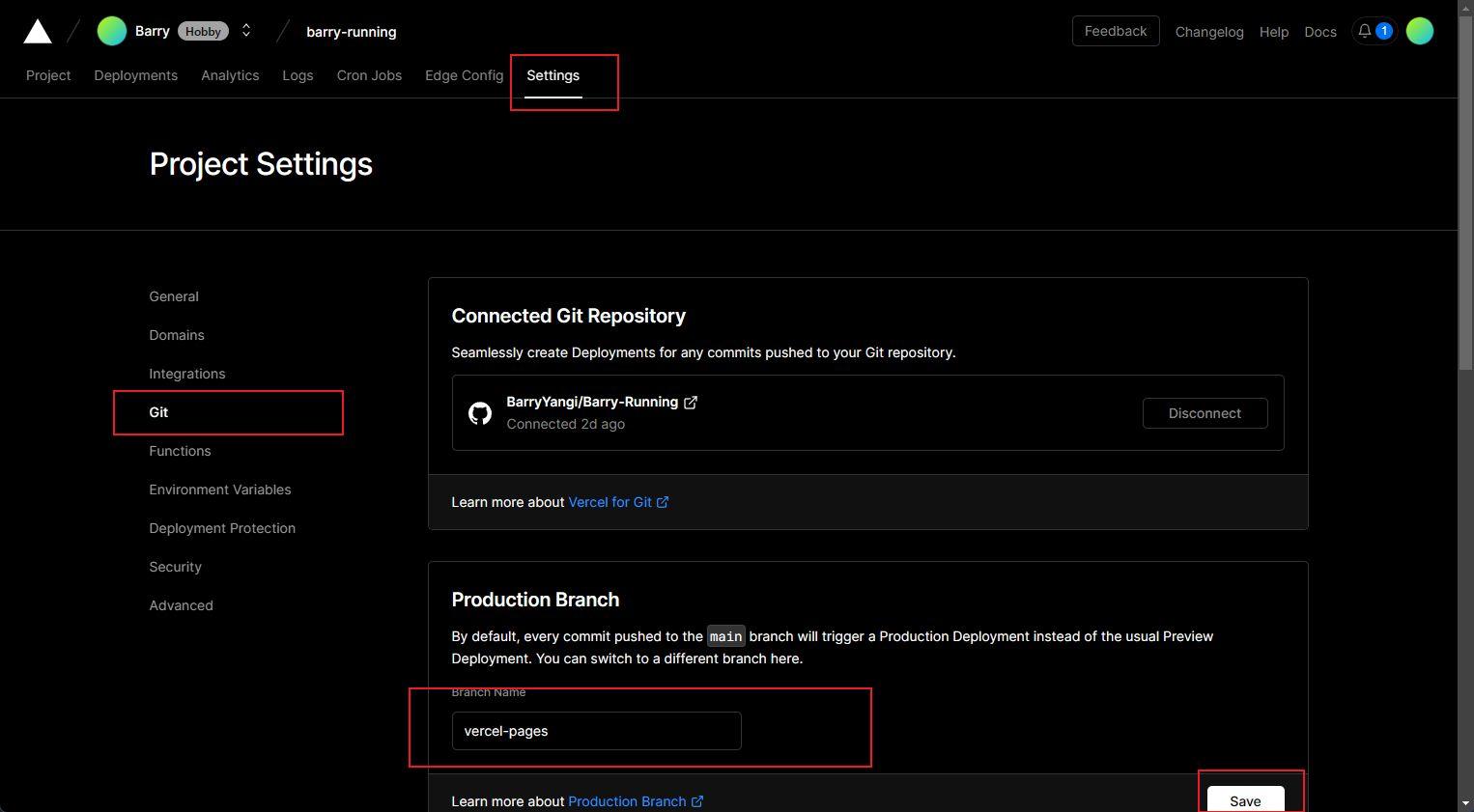Screen dimensions: 1474x812
Task: Click the Hobby plan badge
Action: (x=203, y=32)
